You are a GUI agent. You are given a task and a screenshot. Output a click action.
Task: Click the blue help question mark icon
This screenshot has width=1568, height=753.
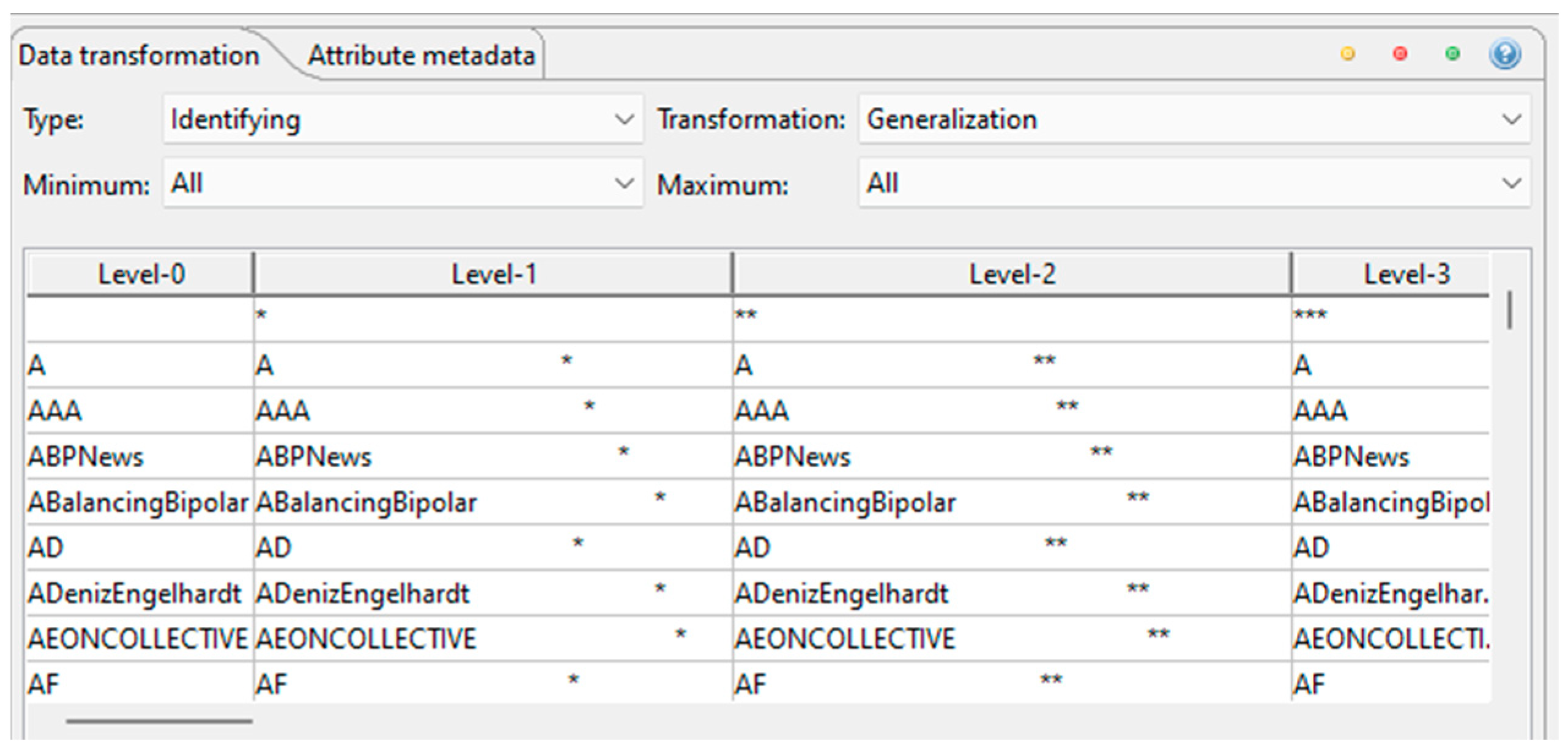pyautogui.click(x=1504, y=54)
